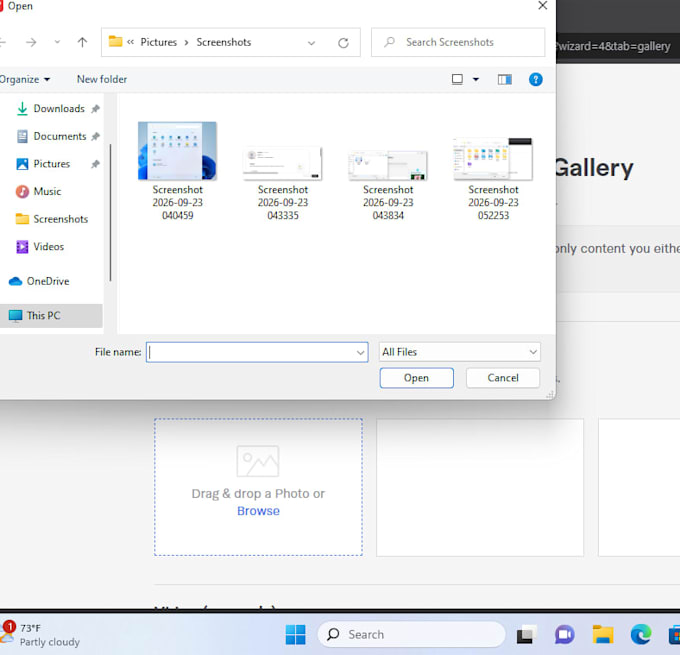Click the Open button
680x655 pixels.
pyautogui.click(x=416, y=378)
